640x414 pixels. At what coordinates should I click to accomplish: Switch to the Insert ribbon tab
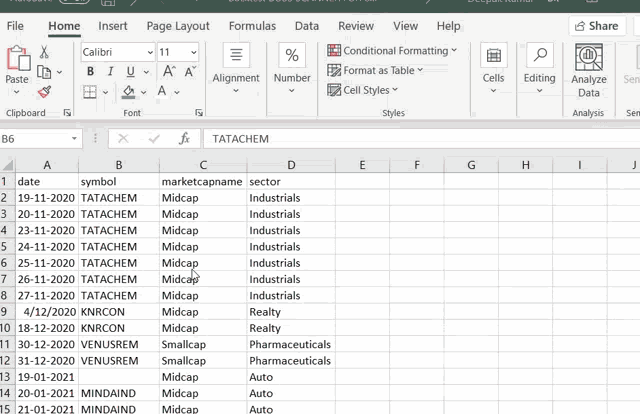click(x=113, y=26)
